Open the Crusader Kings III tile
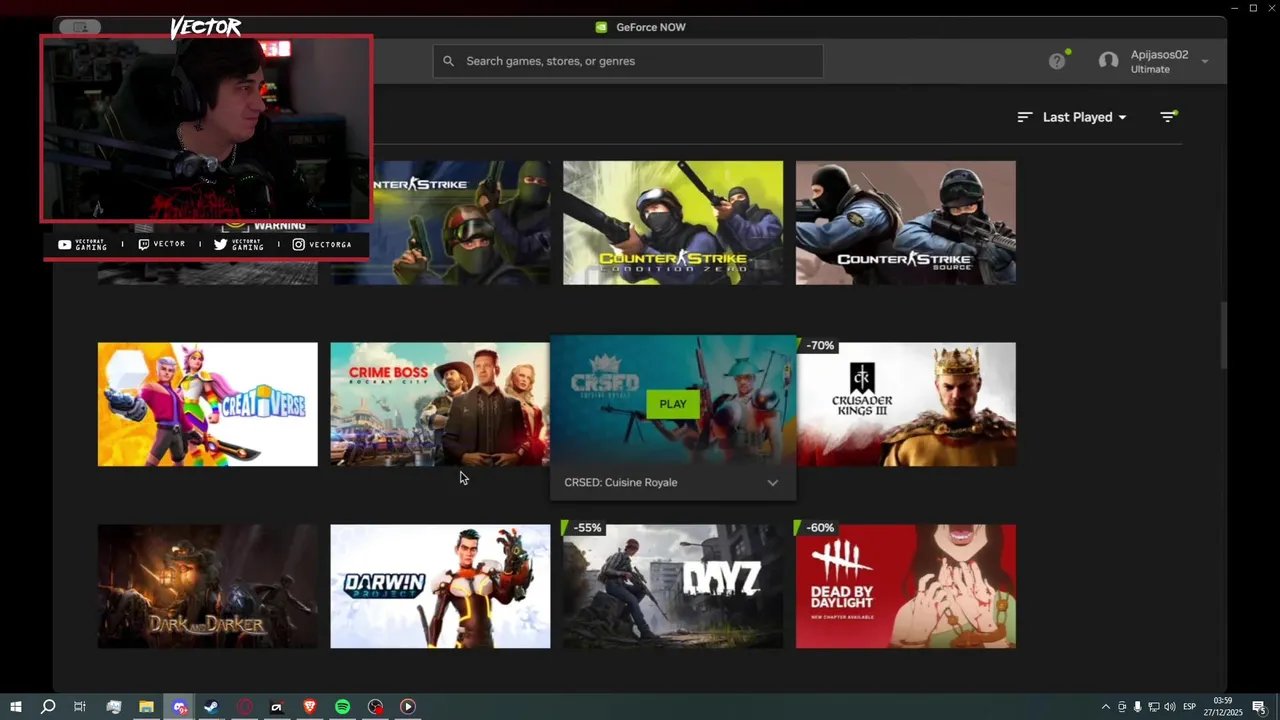Viewport: 1280px width, 720px height. pos(906,405)
